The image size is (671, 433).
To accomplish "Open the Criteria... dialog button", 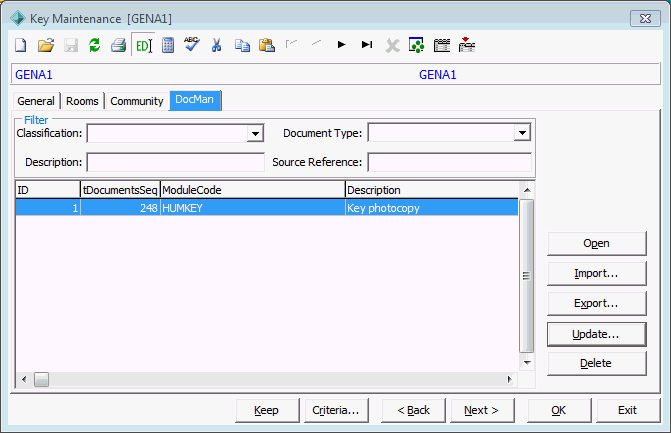I will pyautogui.click(x=336, y=410).
